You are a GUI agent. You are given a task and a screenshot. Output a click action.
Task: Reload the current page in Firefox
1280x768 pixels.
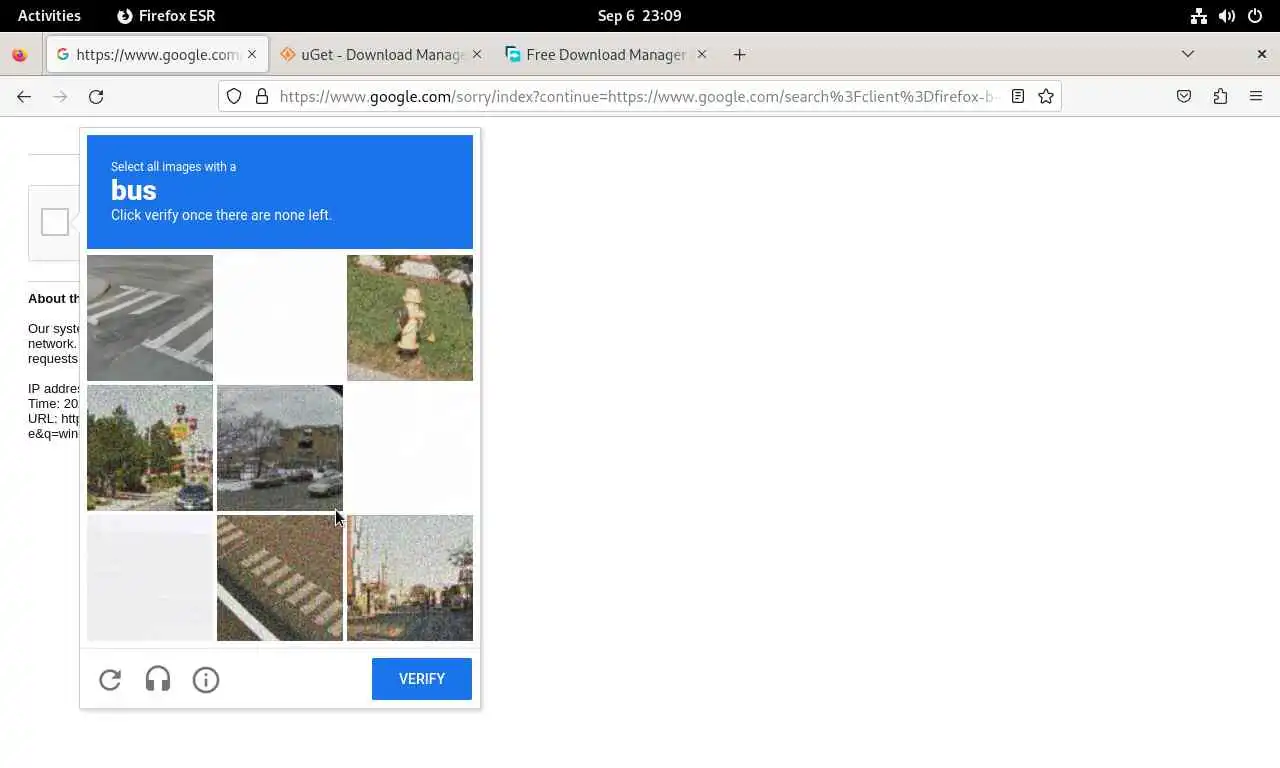96,96
